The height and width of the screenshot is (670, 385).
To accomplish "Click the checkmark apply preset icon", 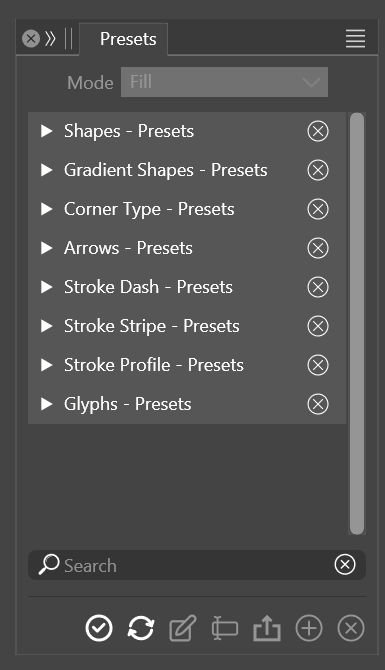I will (99, 628).
